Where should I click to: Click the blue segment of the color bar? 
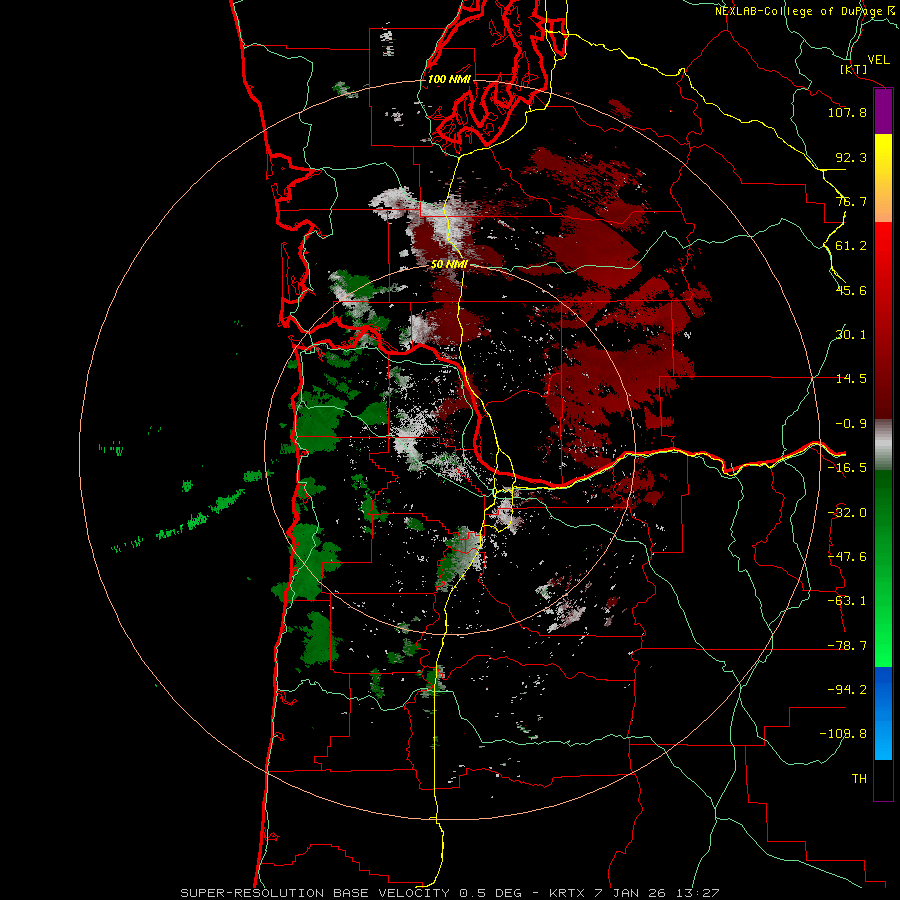pyautogui.click(x=883, y=713)
